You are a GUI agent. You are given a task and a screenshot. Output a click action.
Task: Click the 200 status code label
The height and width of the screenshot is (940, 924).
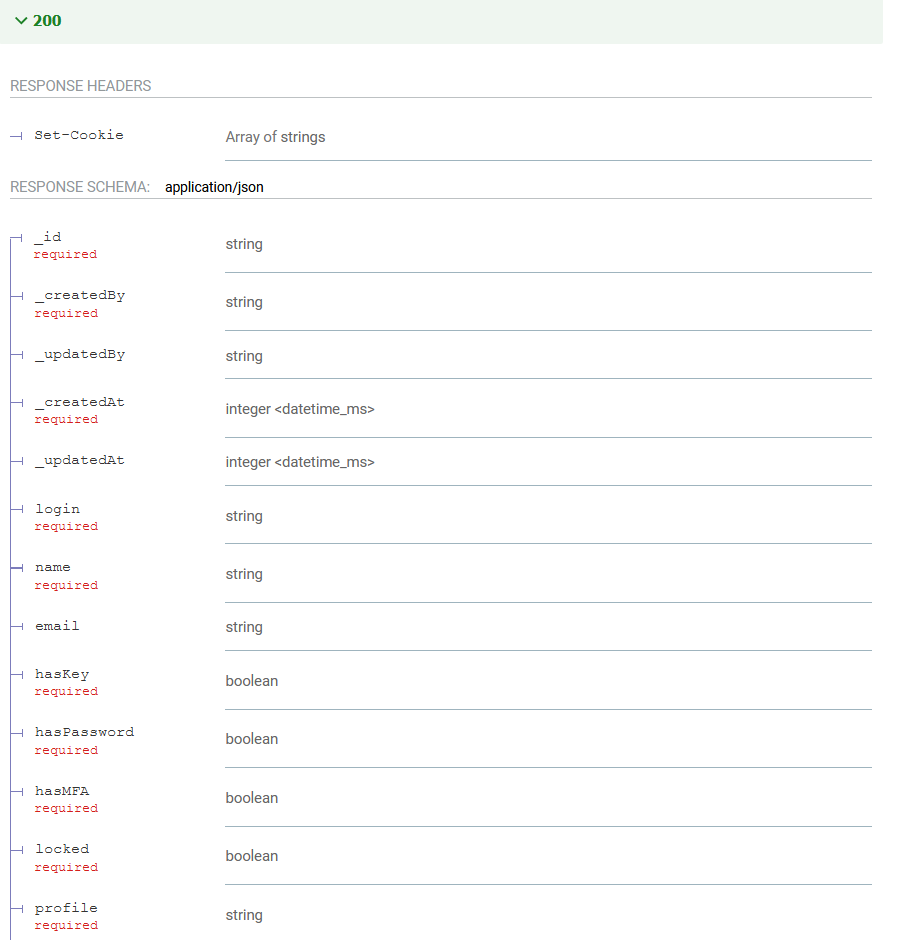click(47, 21)
